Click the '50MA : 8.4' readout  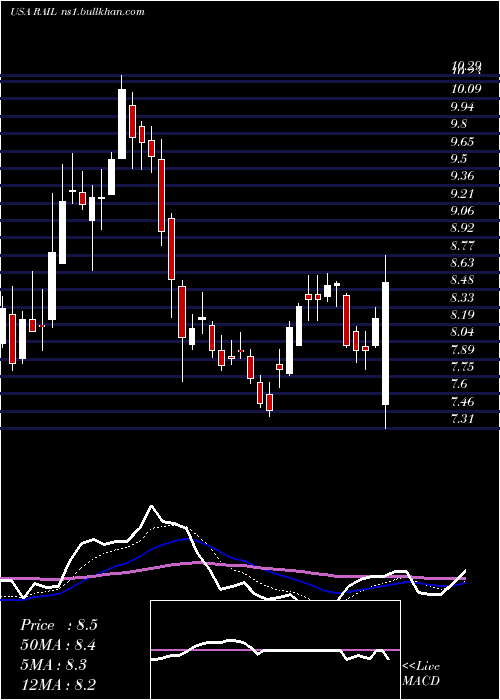click(58, 645)
